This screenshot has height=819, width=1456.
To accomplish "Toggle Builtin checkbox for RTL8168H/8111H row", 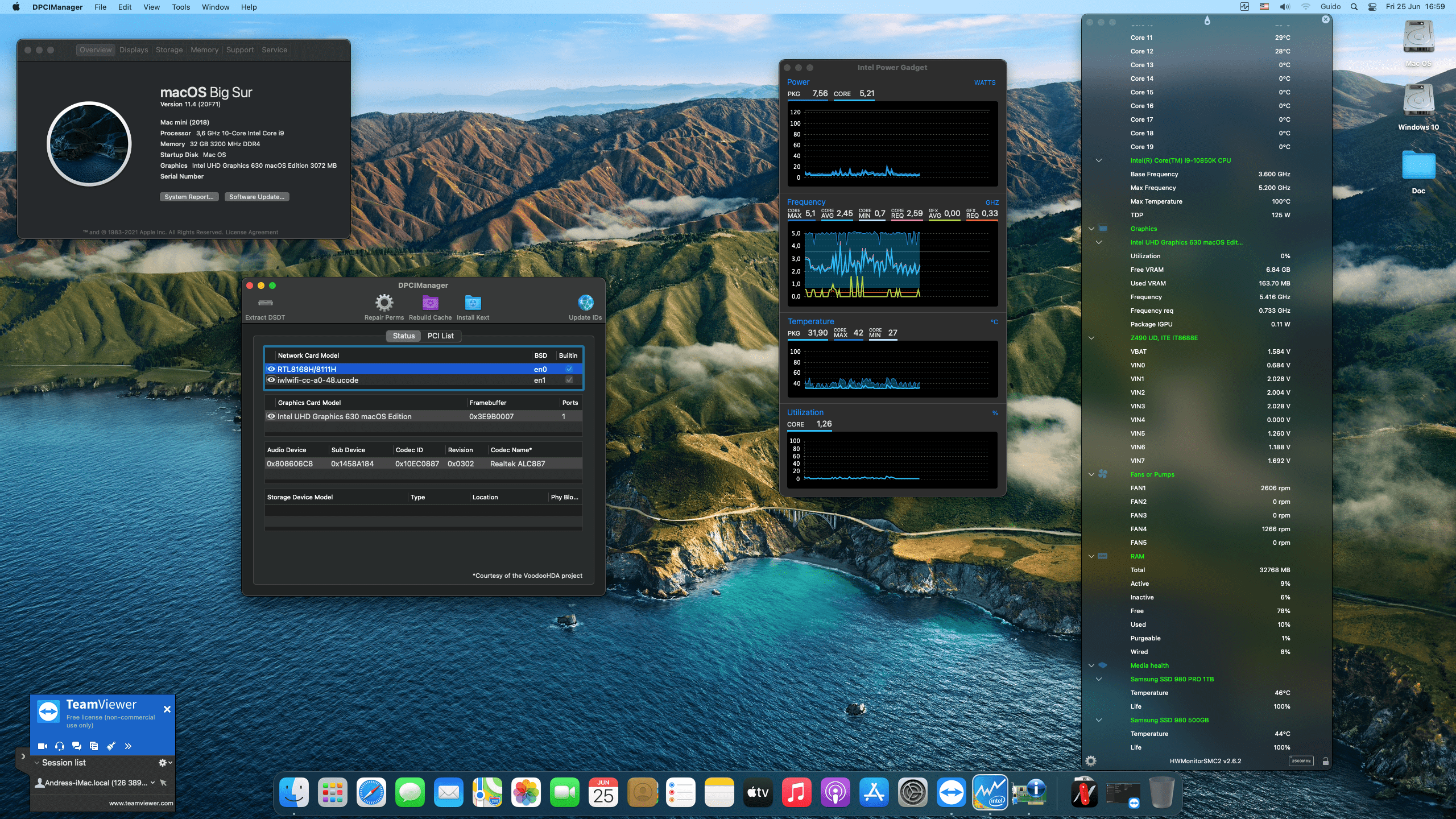I will click(x=569, y=369).
